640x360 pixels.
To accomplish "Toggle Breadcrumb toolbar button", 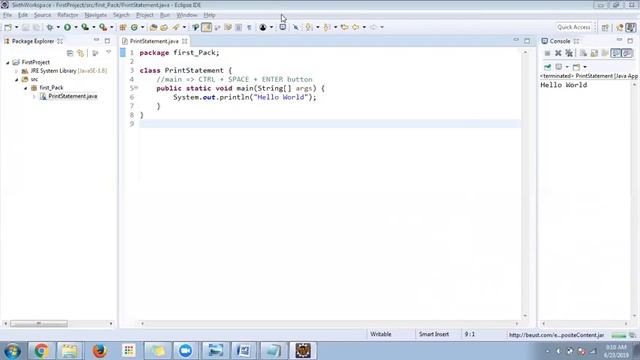I will tap(196, 27).
